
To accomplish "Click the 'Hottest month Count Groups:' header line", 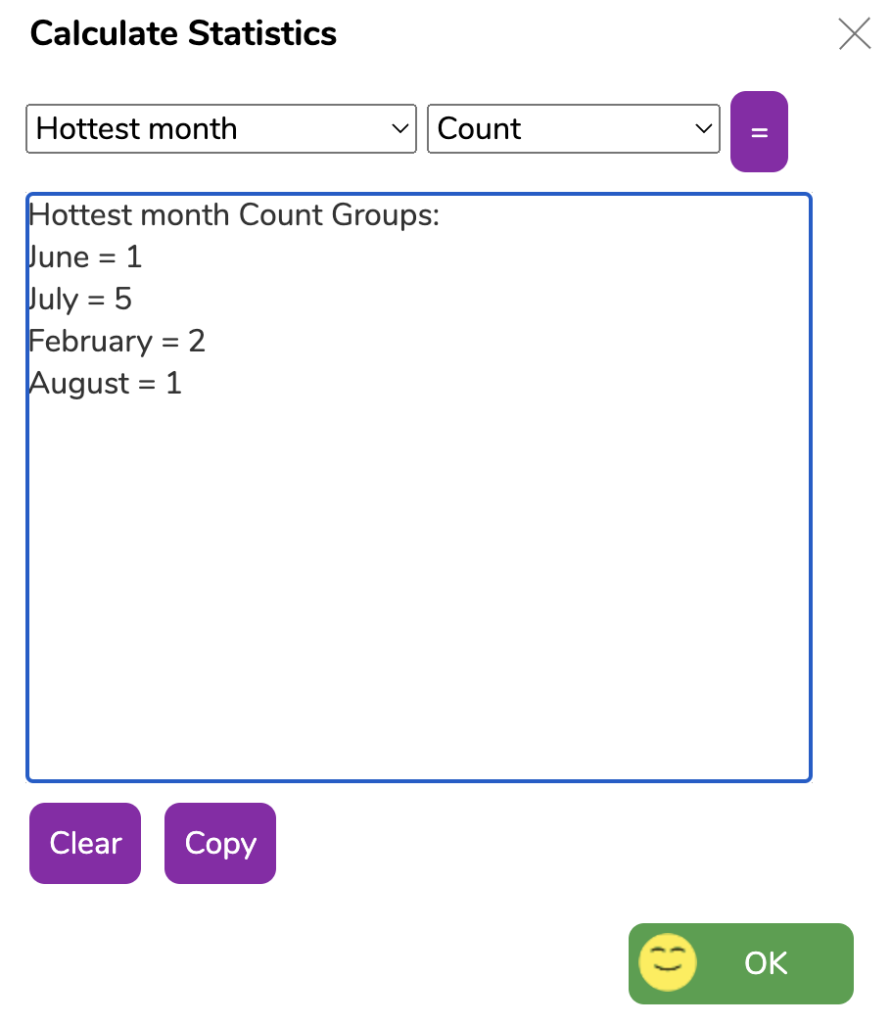I will click(235, 215).
